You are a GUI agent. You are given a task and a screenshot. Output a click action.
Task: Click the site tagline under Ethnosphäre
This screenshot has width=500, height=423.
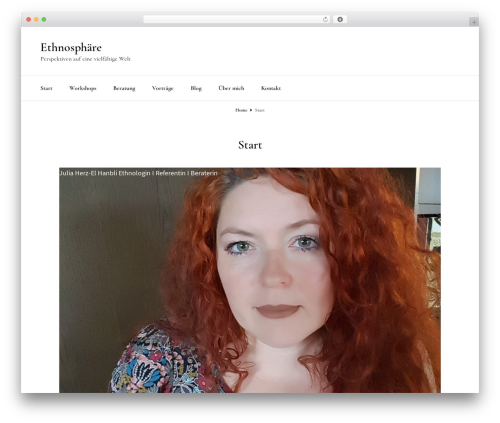pos(85,59)
